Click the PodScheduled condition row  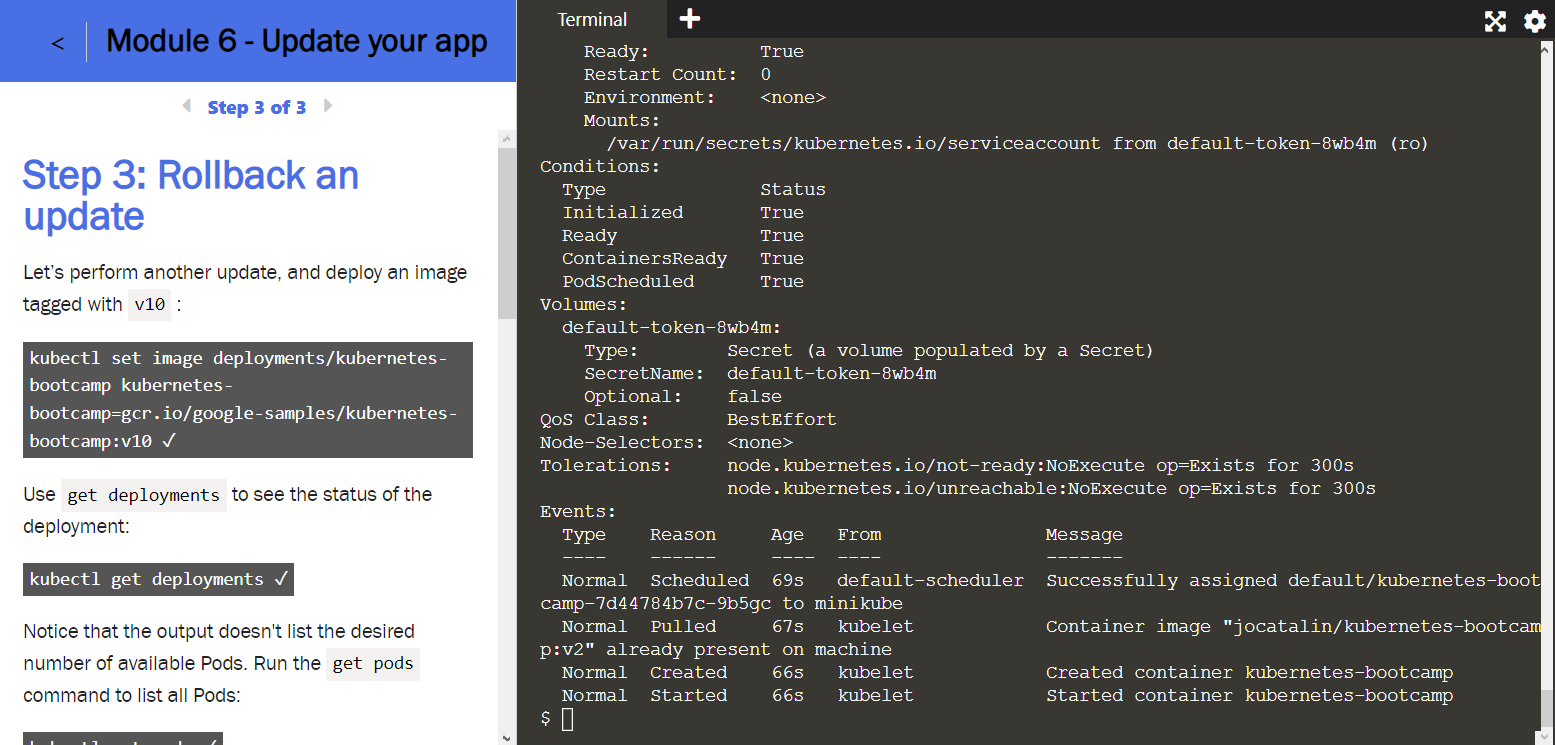tap(683, 282)
